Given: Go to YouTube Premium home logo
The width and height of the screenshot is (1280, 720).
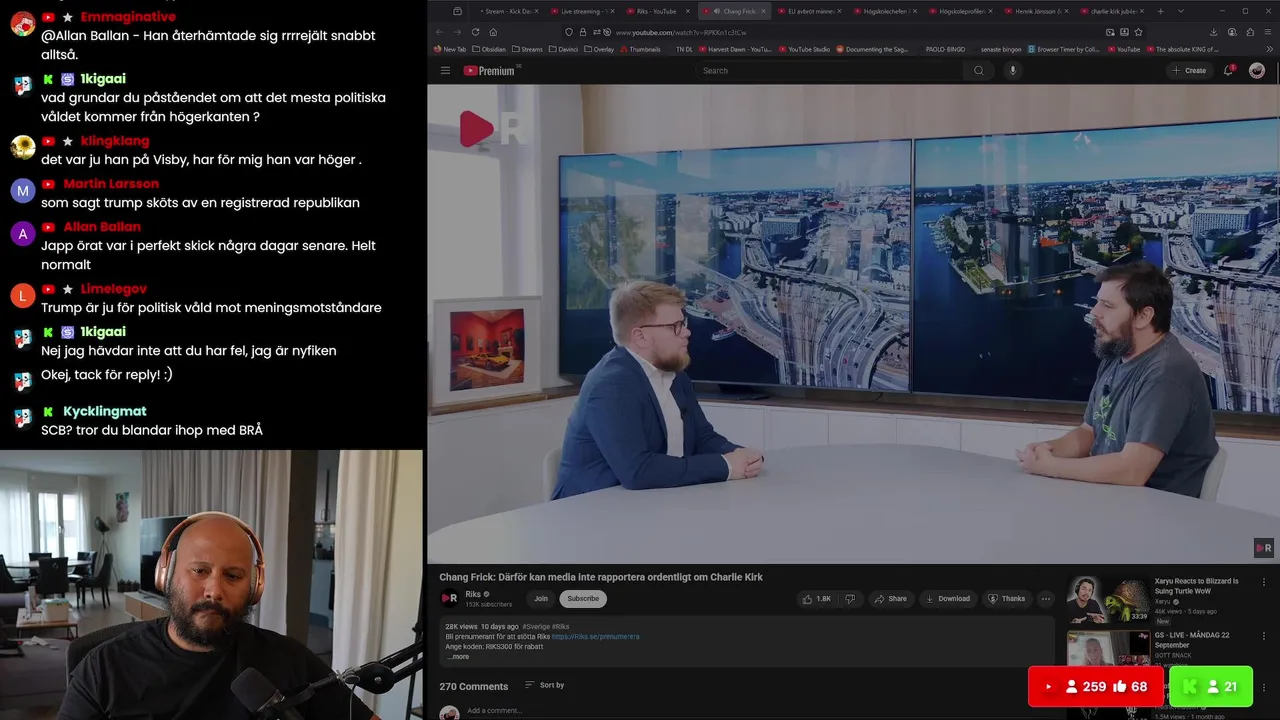Looking at the screenshot, I should [x=491, y=71].
